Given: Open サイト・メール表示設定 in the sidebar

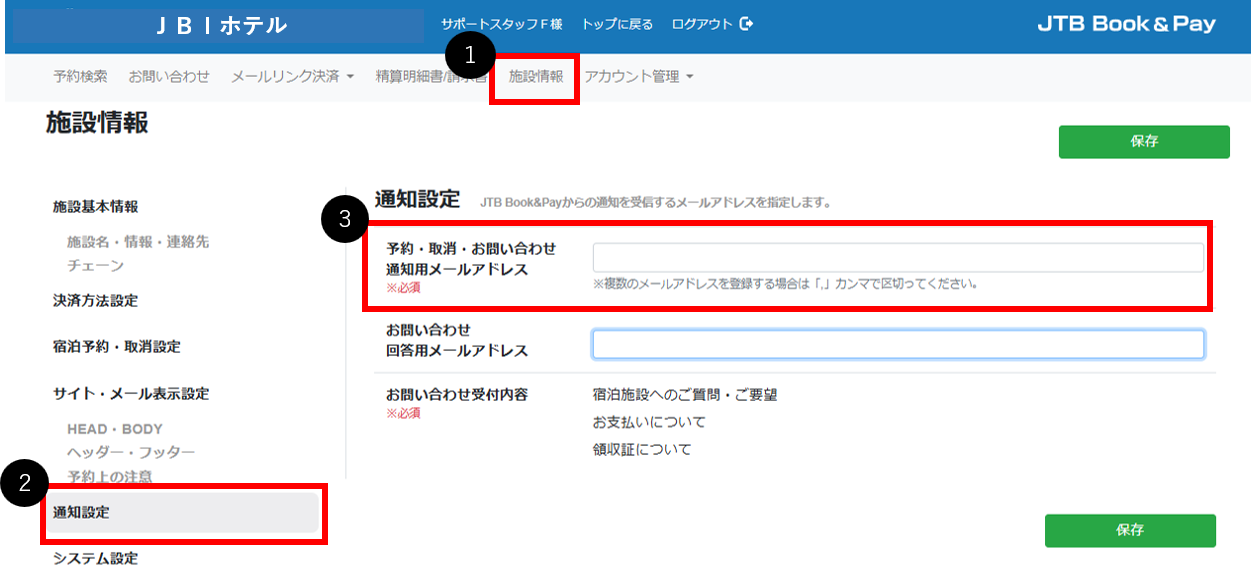Looking at the screenshot, I should coord(131,394).
